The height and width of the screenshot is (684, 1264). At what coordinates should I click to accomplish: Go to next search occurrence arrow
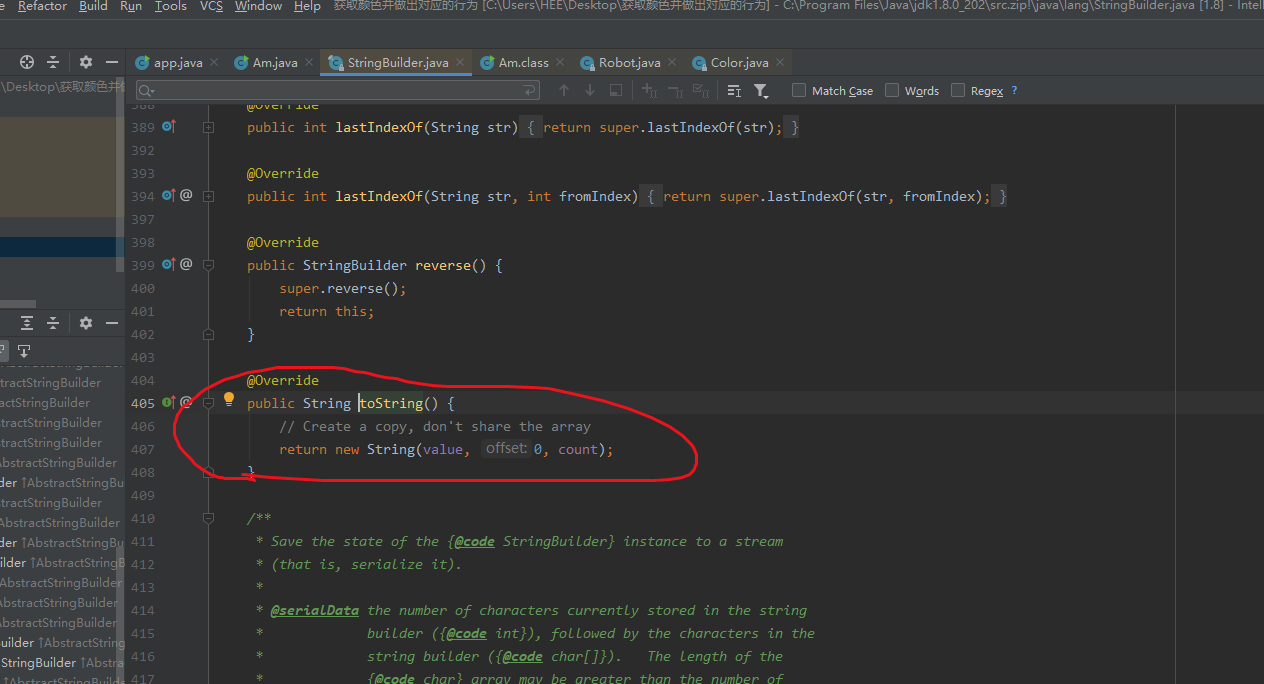point(590,90)
